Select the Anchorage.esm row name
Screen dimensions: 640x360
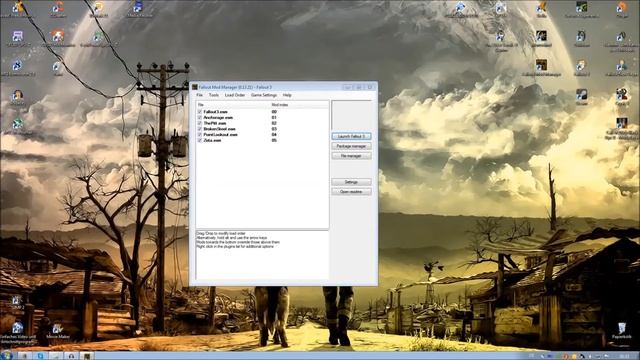(218, 117)
